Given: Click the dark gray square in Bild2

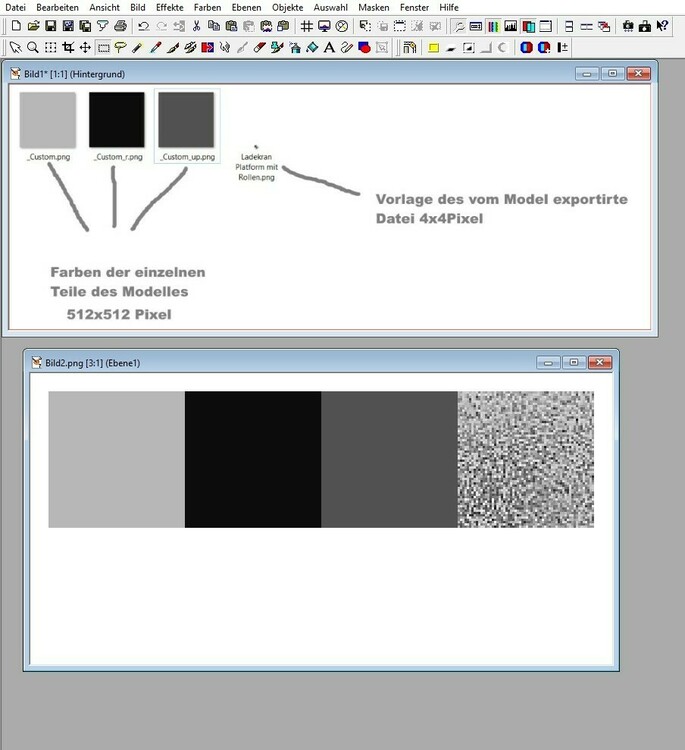Looking at the screenshot, I should click(x=389, y=460).
